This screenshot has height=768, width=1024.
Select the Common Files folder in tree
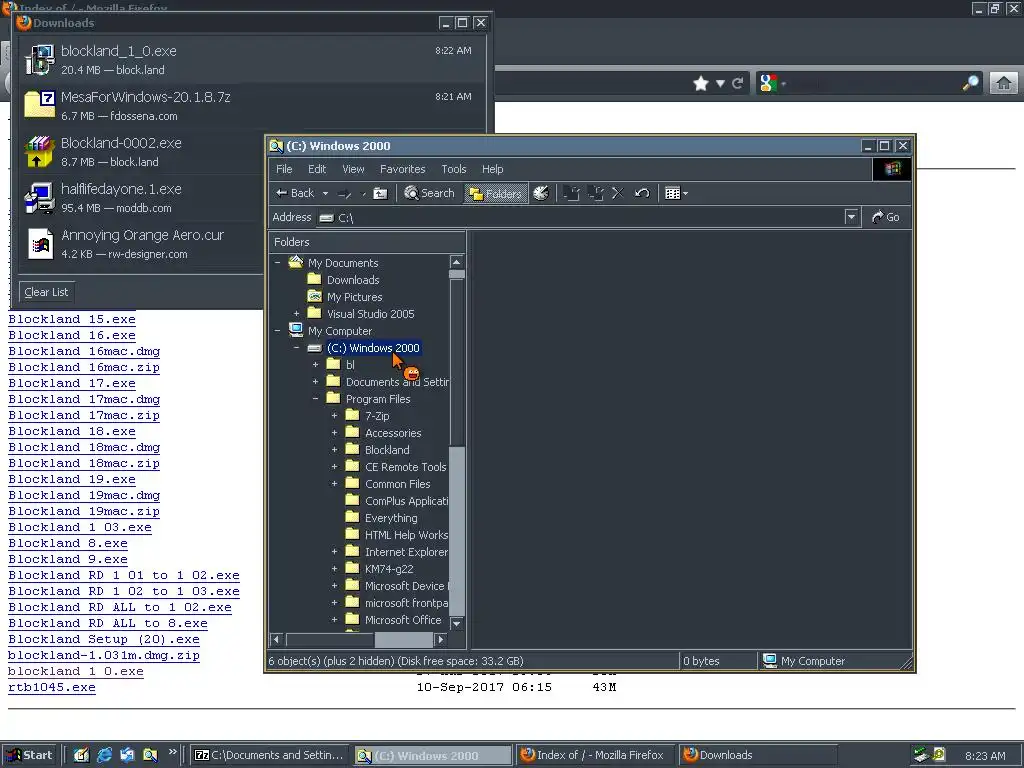coord(397,483)
